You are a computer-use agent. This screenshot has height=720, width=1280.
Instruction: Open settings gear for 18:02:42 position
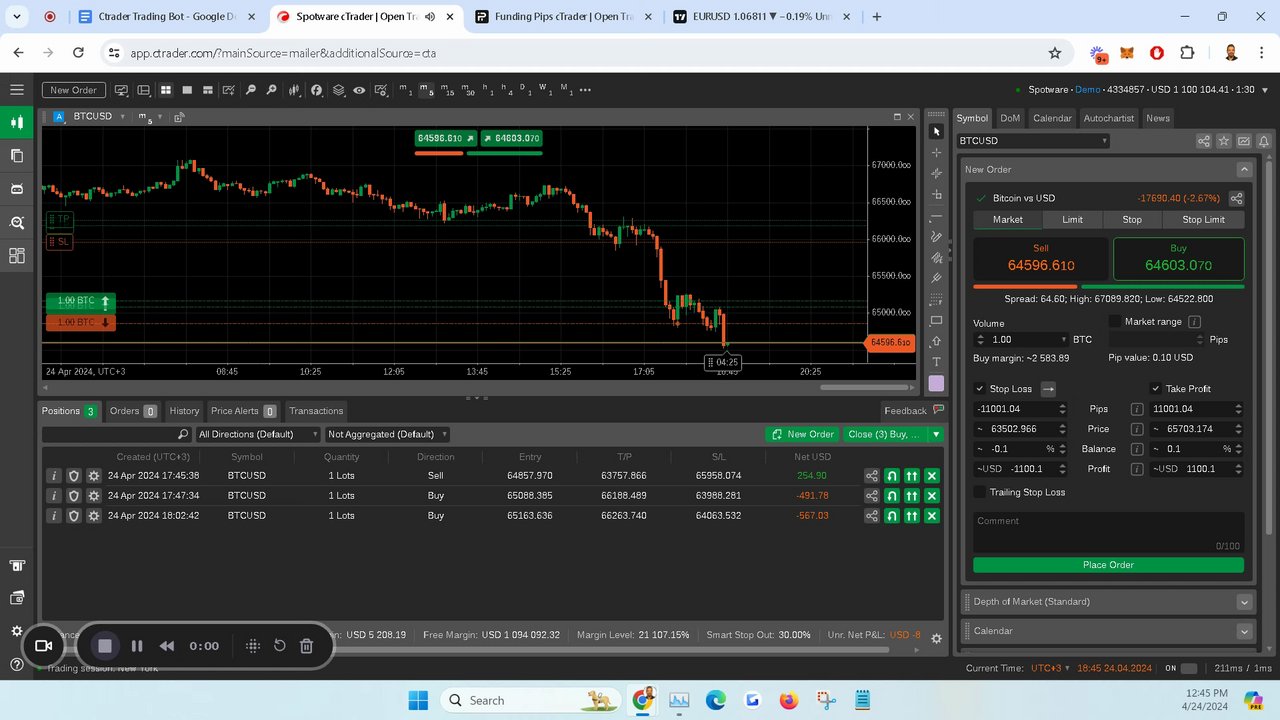pos(94,516)
